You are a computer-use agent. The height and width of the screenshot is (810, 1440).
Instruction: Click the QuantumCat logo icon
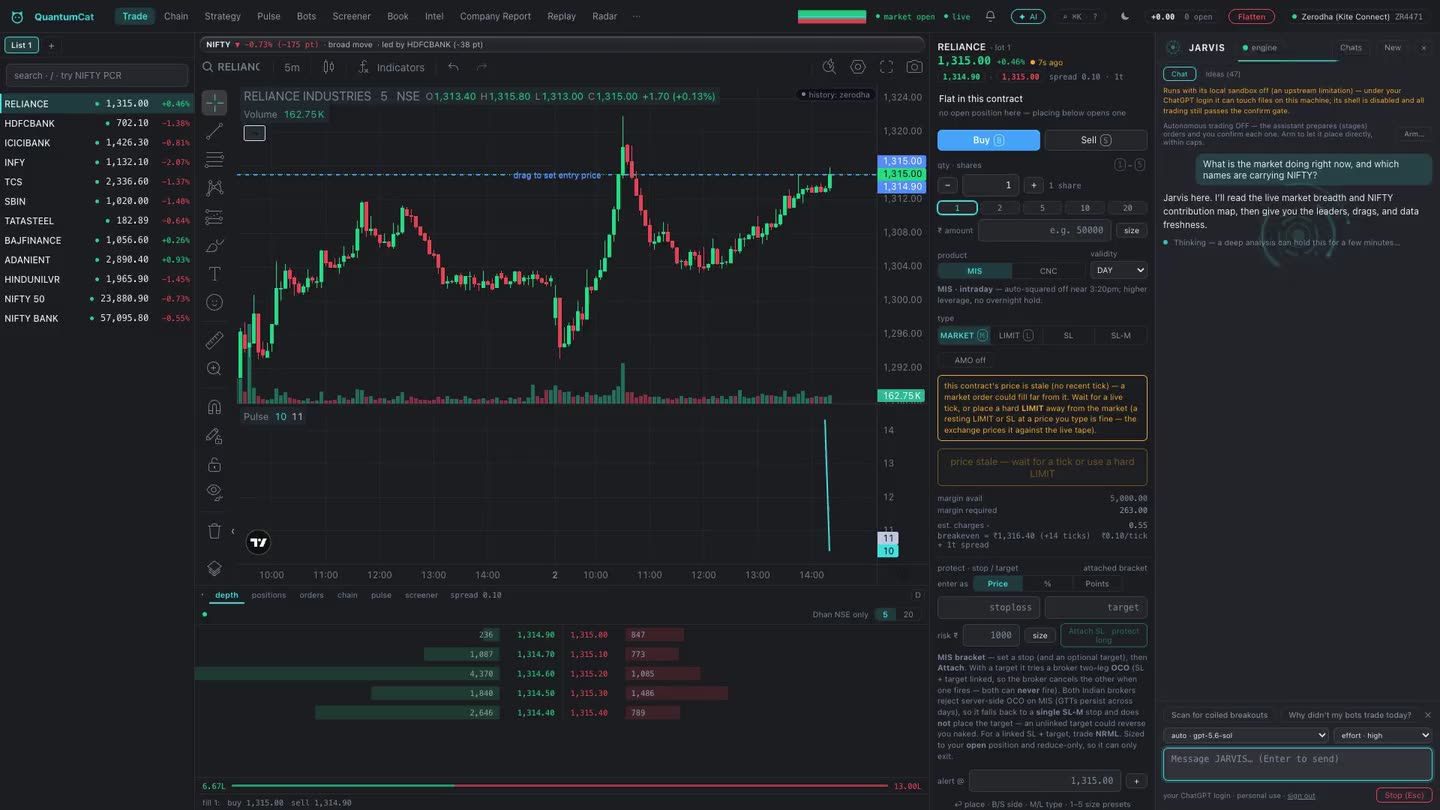[17, 17]
